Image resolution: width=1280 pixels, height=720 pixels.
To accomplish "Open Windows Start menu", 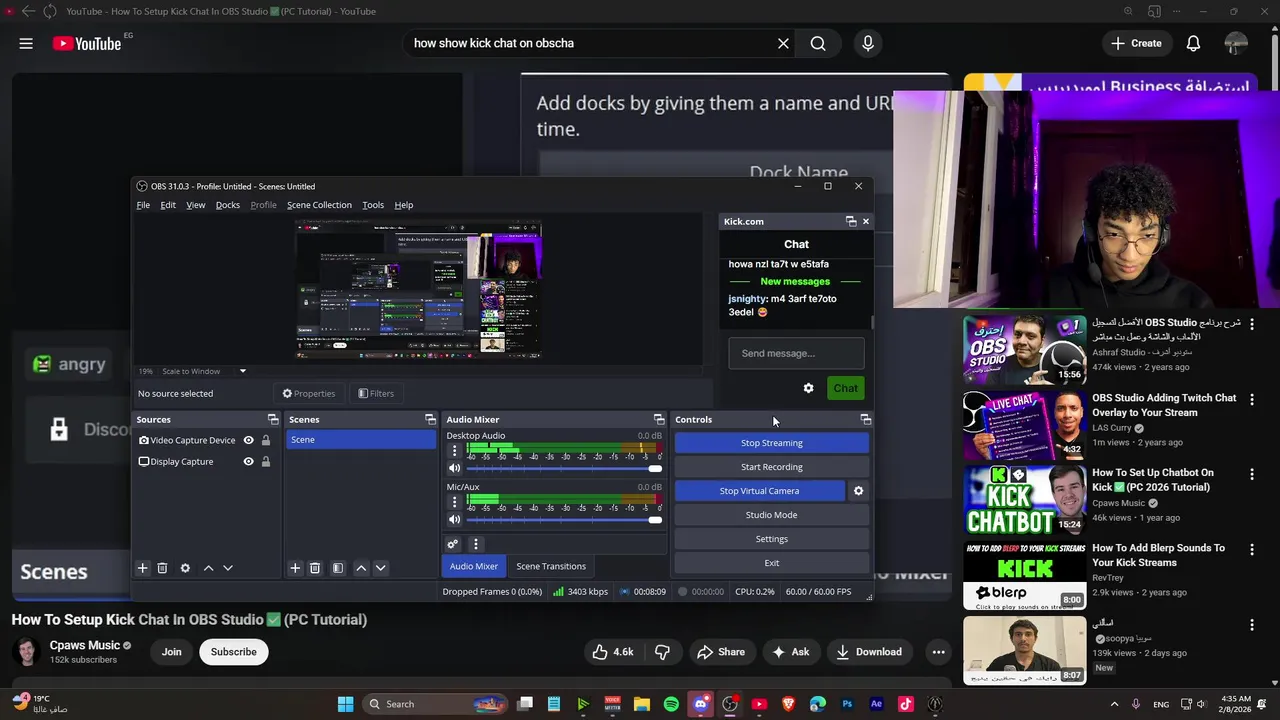I will [345, 704].
